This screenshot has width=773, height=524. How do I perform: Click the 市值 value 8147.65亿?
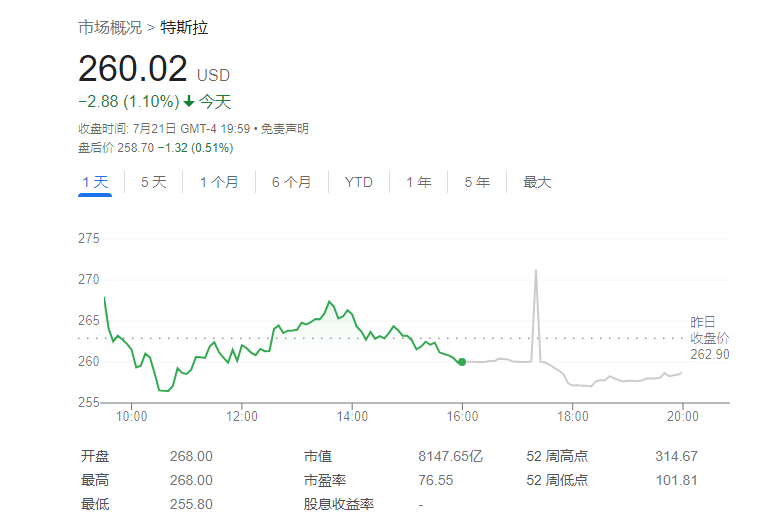click(x=451, y=456)
